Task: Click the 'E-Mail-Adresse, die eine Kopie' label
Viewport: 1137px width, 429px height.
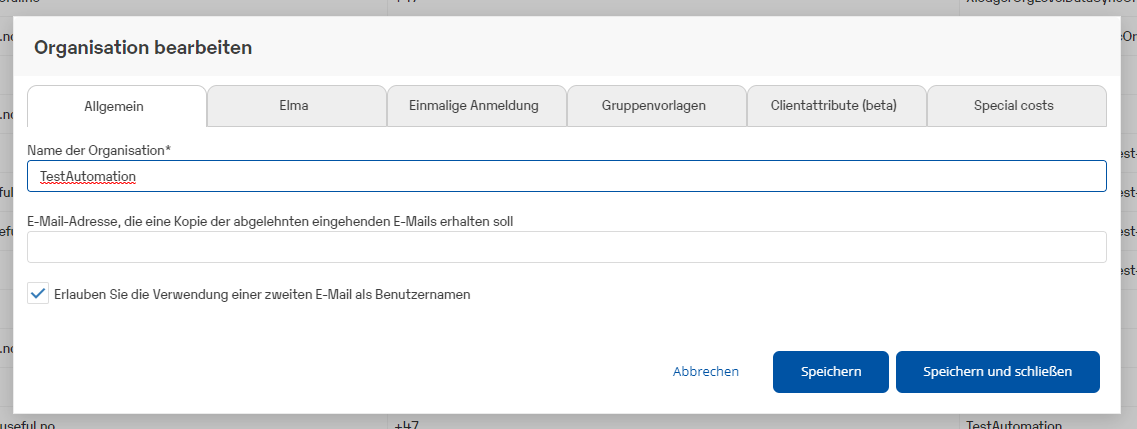Action: (x=270, y=221)
